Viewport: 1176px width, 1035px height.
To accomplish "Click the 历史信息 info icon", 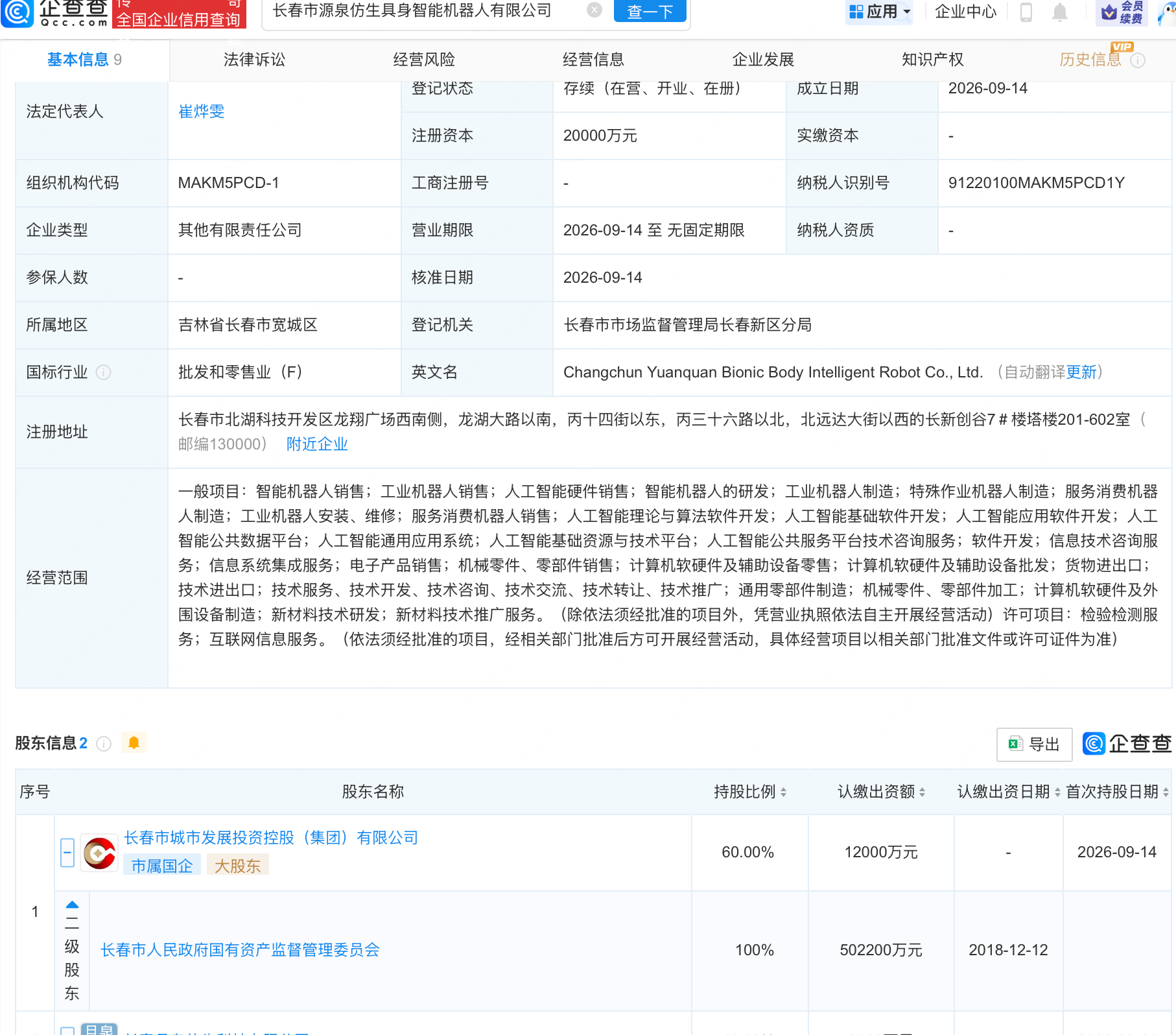I will (1138, 60).
